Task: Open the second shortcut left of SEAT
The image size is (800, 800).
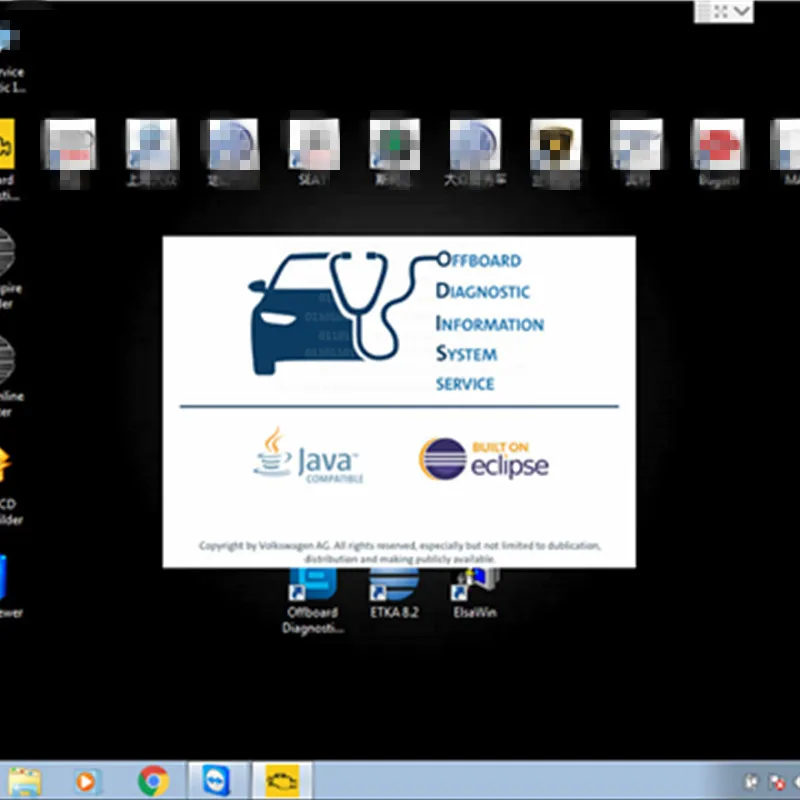Action: 152,152
